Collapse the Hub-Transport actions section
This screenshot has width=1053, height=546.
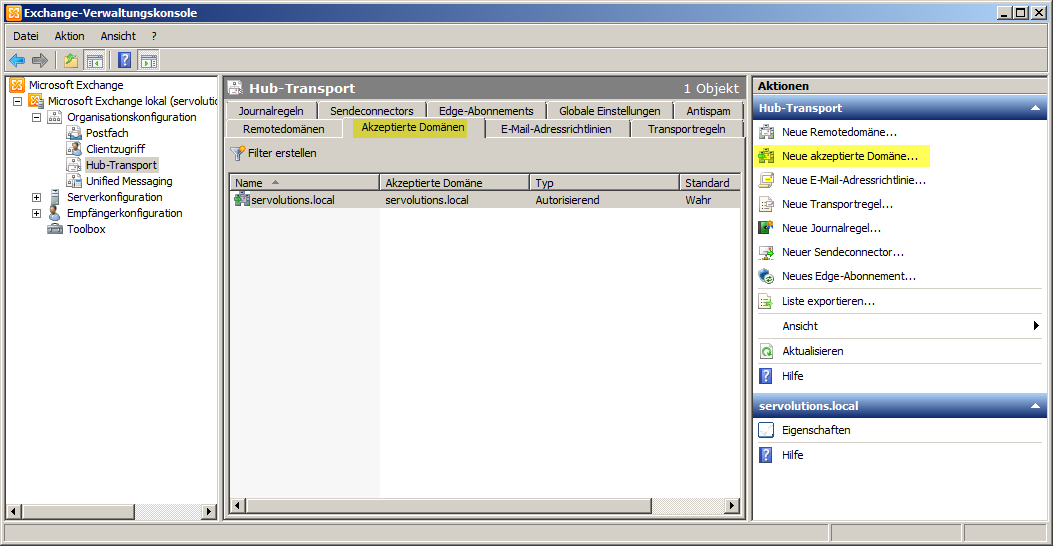[x=1035, y=107]
